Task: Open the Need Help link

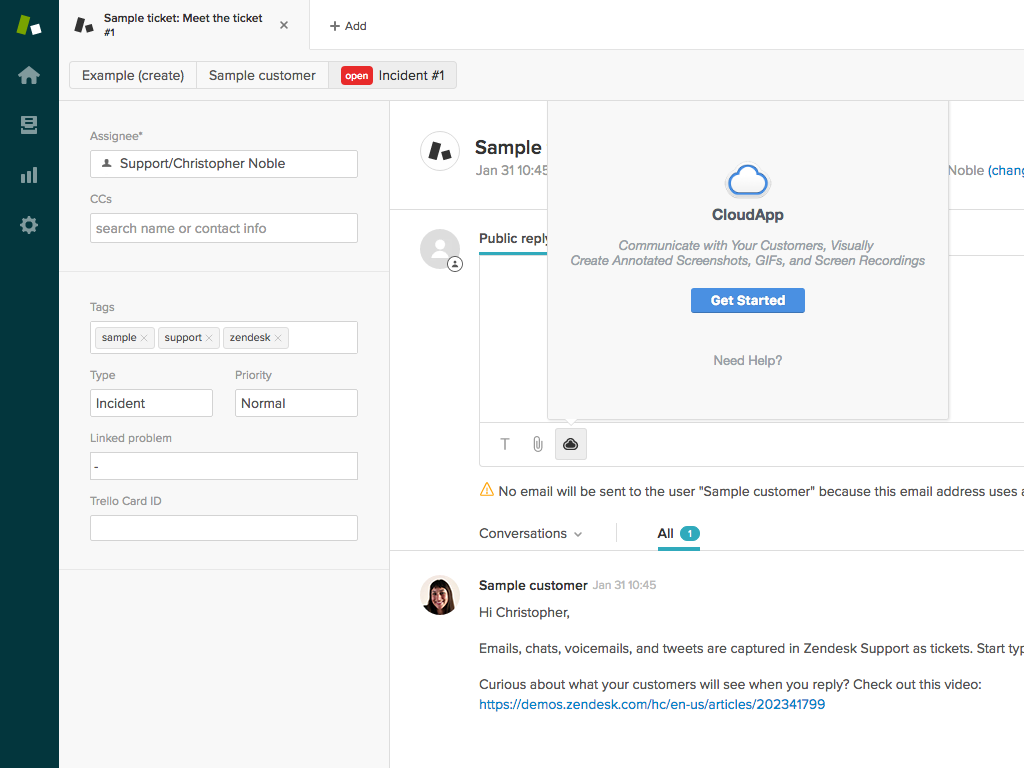Action: pos(747,360)
